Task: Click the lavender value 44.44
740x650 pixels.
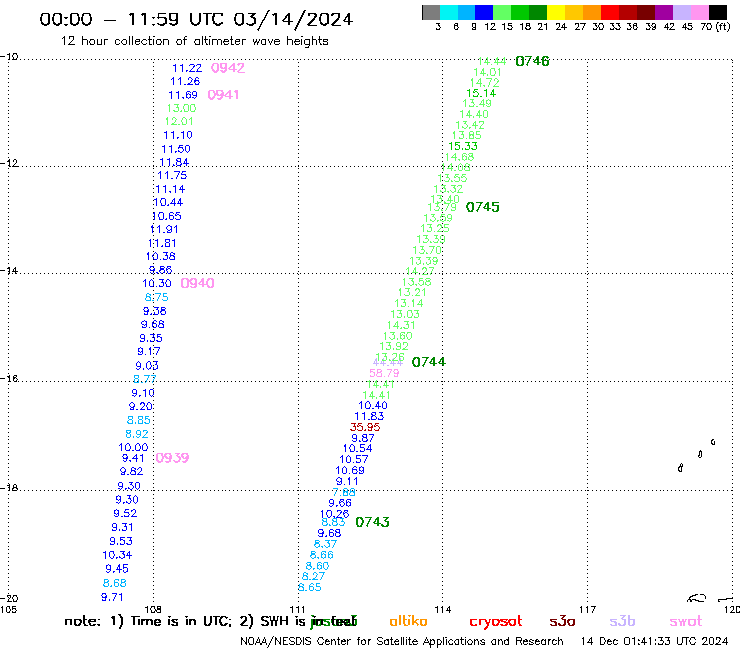Action: point(388,363)
